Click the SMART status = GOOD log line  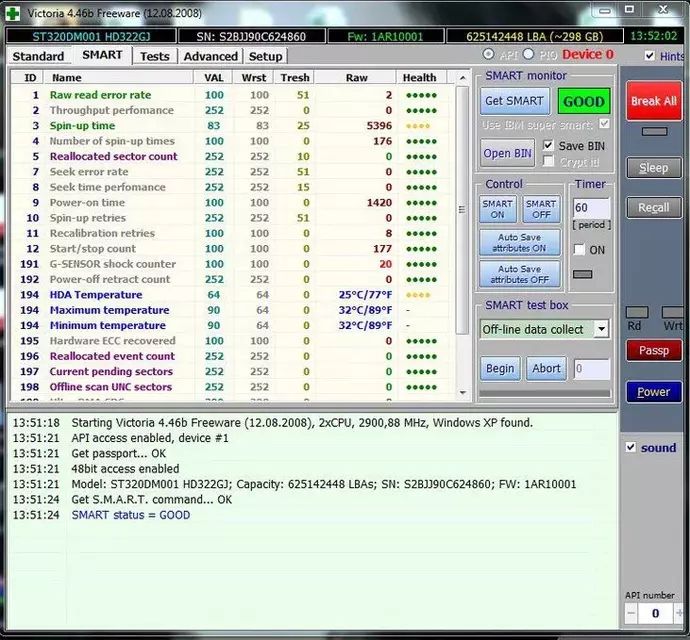(131, 515)
